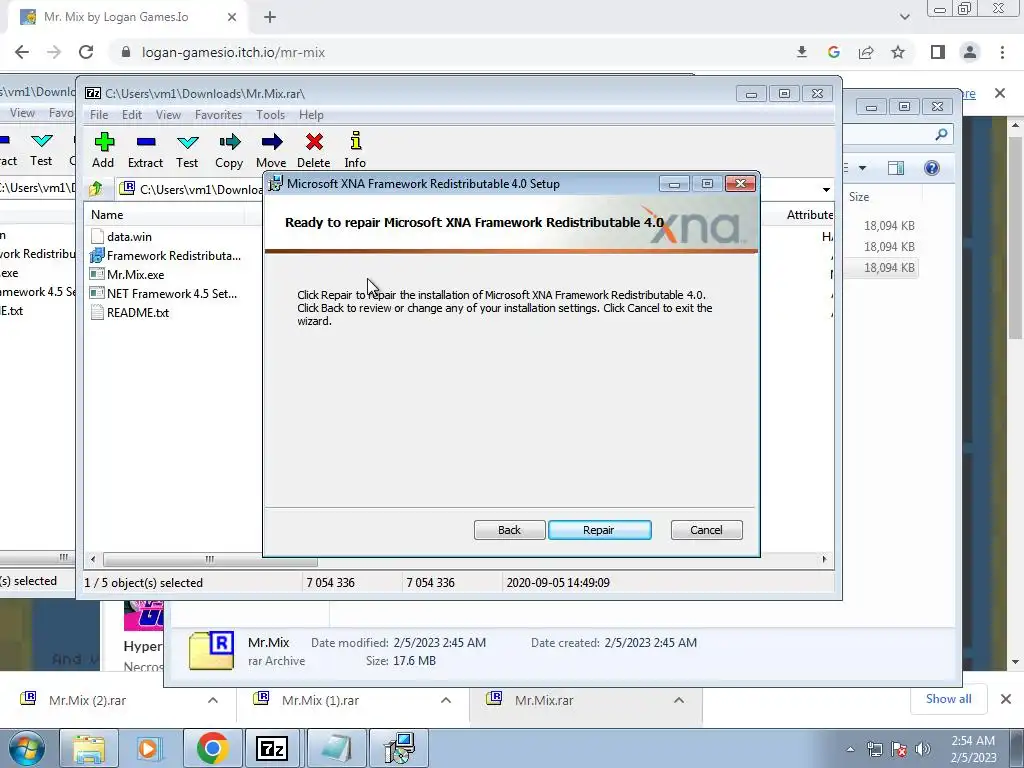
Task: Select Framework Redistributa... file entry
Action: point(166,255)
